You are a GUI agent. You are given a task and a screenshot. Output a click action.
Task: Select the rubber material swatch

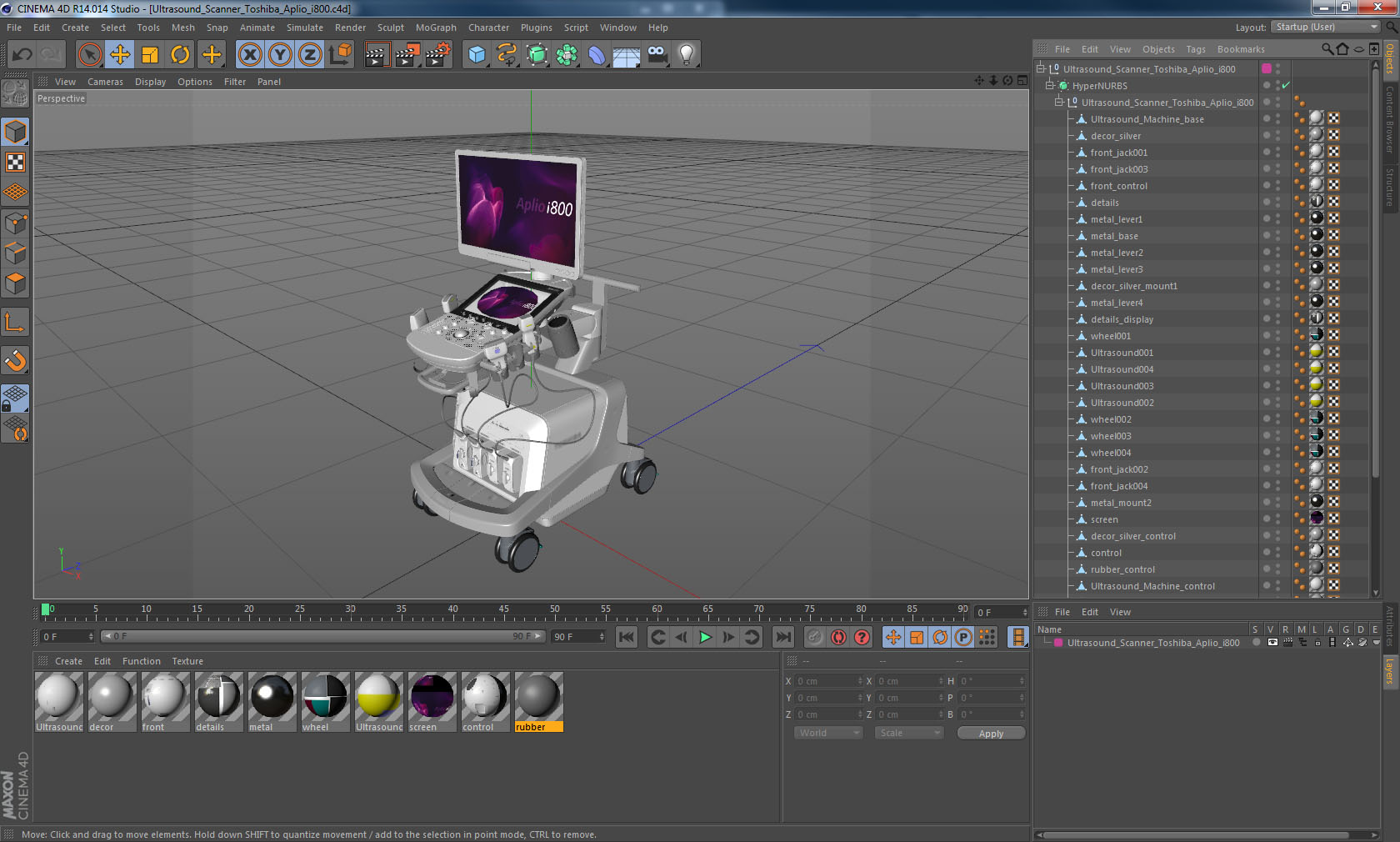pyautogui.click(x=538, y=702)
